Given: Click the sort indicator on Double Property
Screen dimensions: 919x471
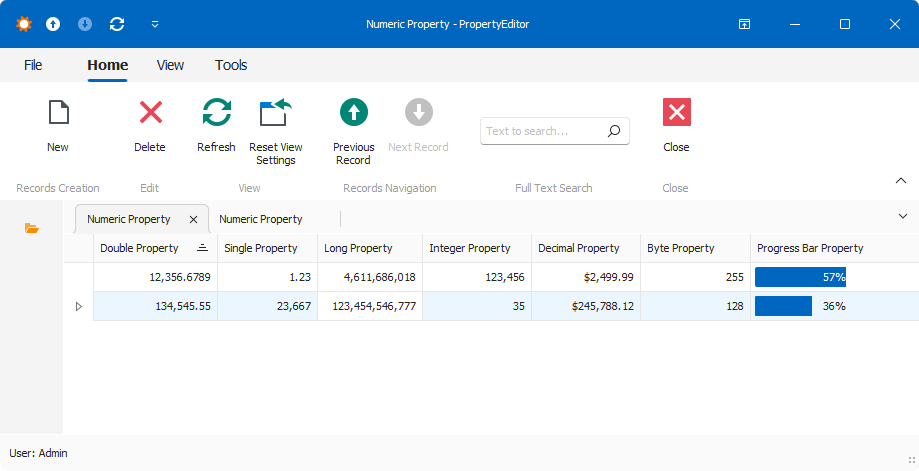Looking at the screenshot, I should pos(202,248).
